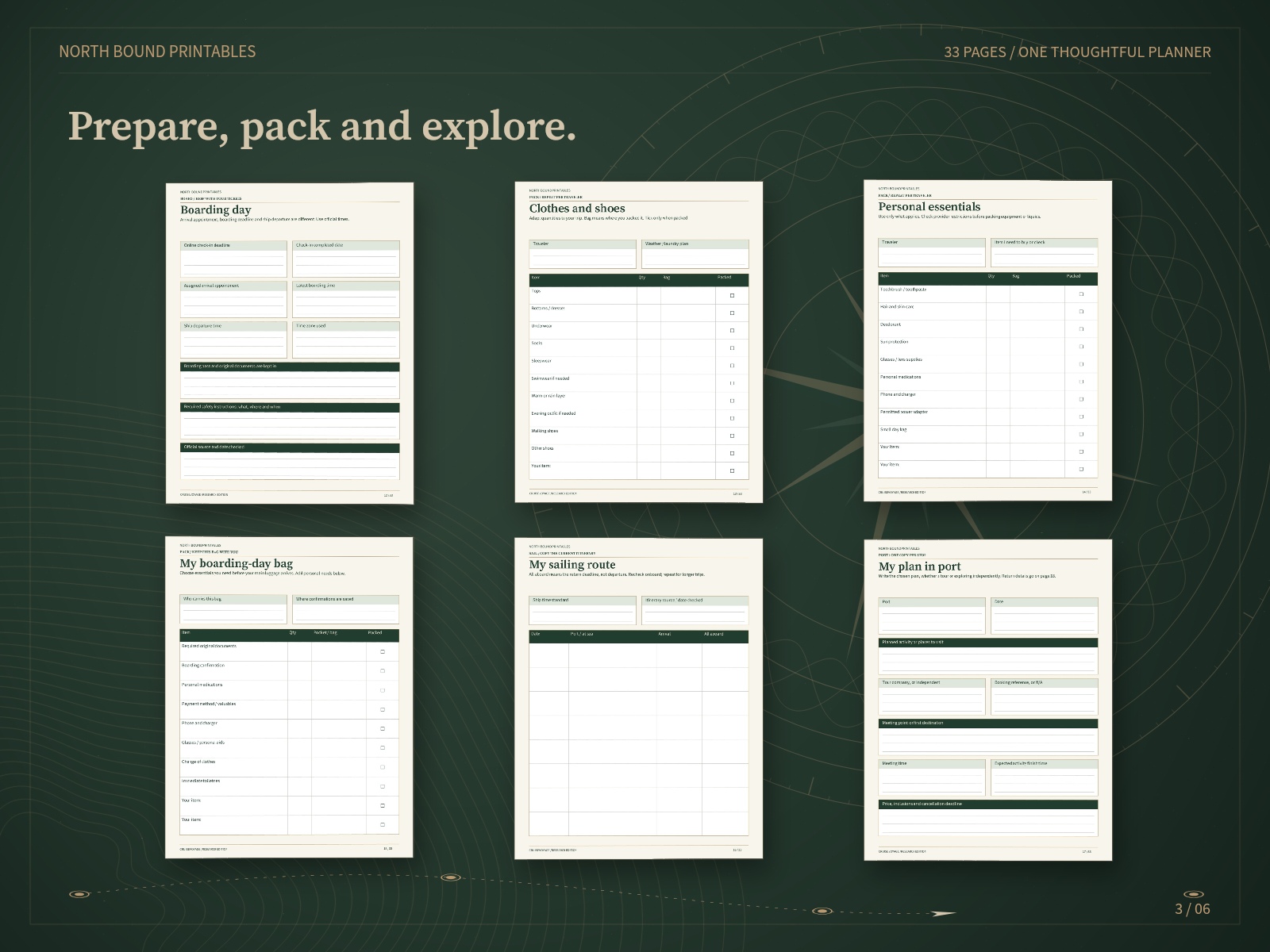Click the 'Meeting time' field on port plan

[x=932, y=777]
